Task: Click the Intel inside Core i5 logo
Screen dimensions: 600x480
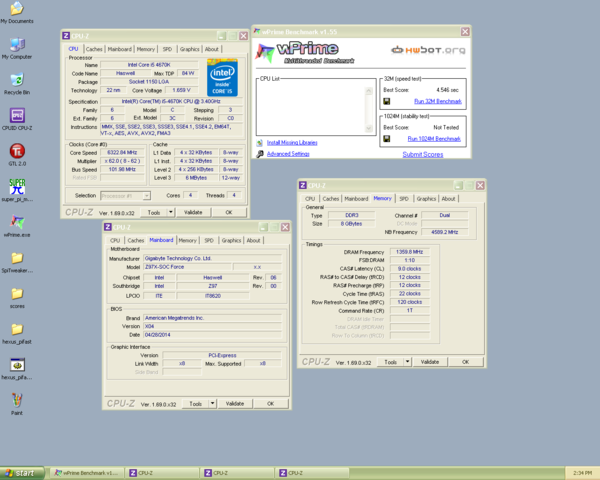Action: click(x=222, y=77)
